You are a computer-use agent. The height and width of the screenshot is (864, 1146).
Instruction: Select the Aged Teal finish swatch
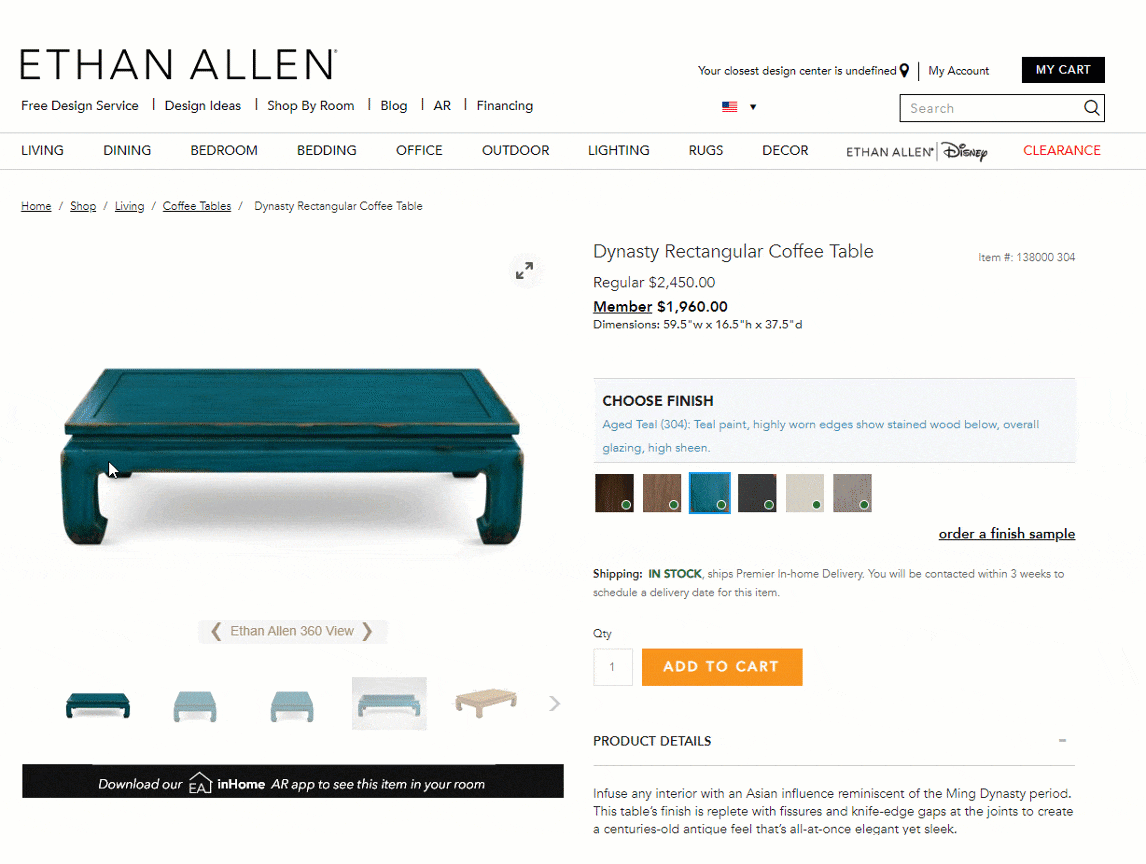click(x=710, y=493)
